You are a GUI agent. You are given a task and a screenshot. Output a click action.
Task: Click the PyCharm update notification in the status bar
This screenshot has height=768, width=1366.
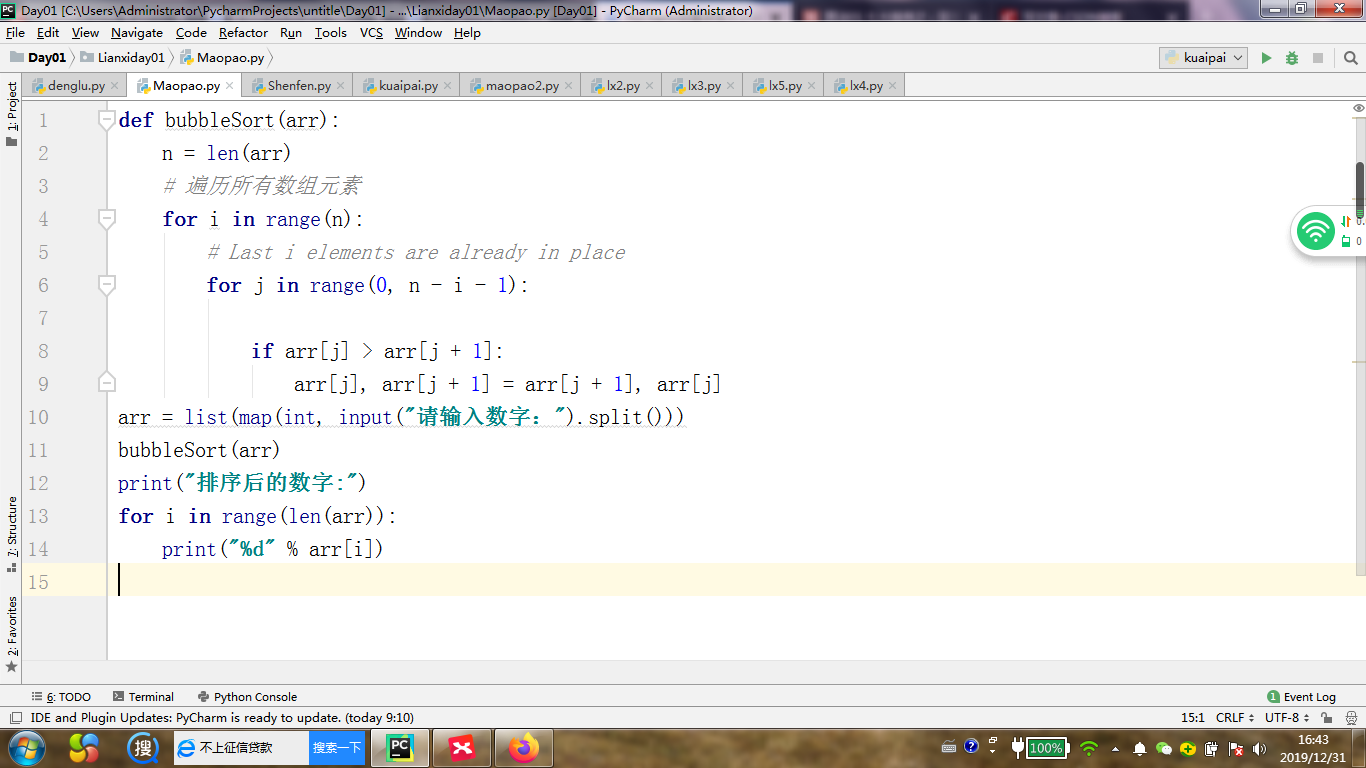tap(222, 718)
